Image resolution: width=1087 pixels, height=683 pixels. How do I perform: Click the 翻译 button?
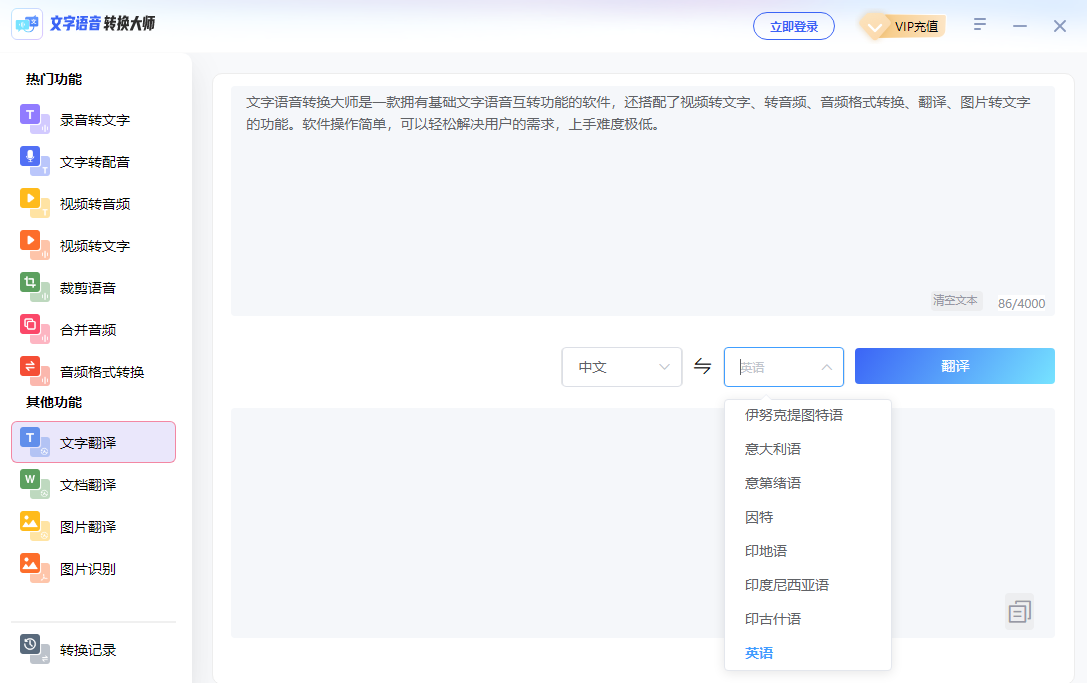[x=954, y=366]
